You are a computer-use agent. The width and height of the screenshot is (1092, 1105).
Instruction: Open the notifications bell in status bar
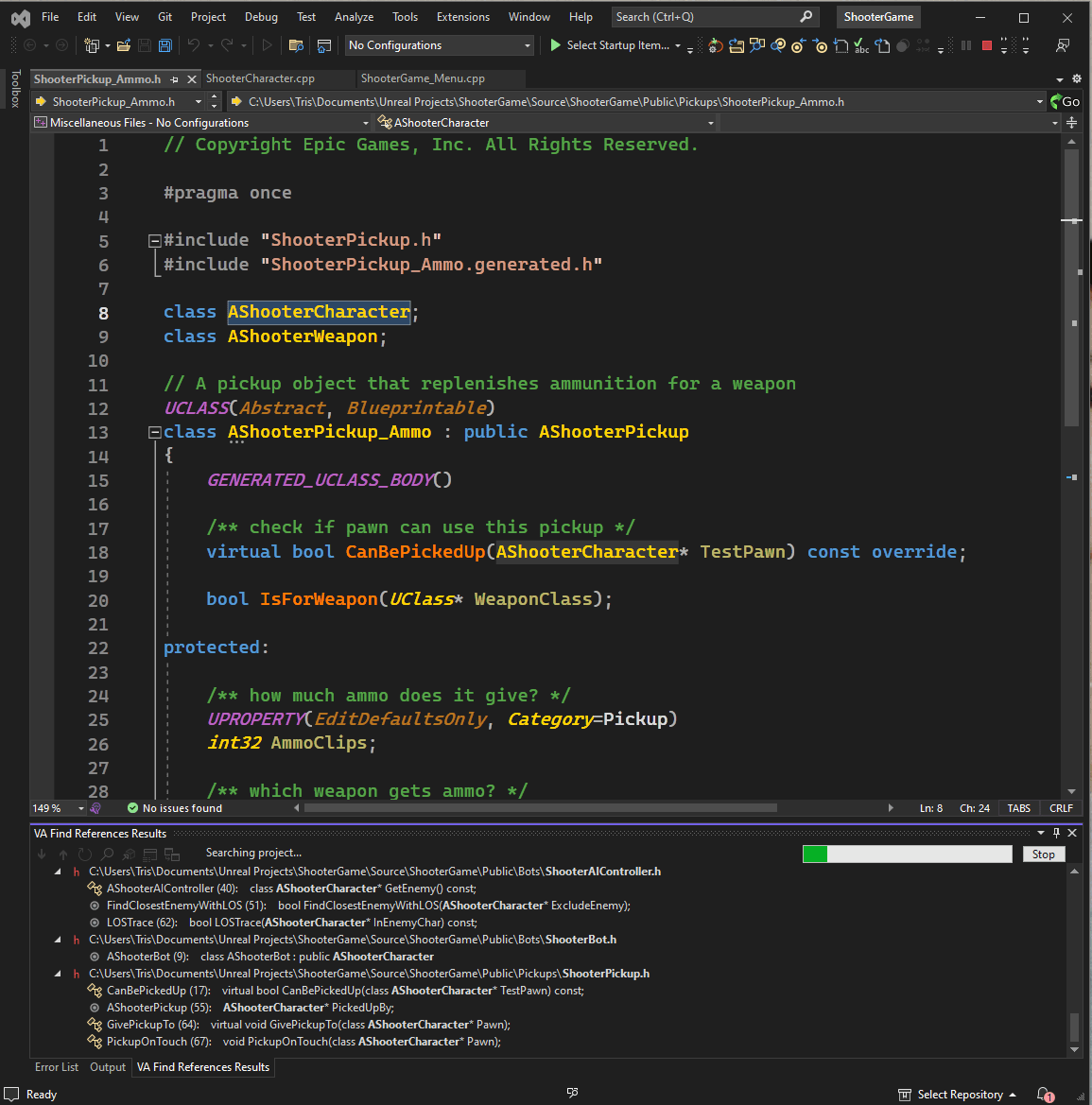pyautogui.click(x=1044, y=1094)
